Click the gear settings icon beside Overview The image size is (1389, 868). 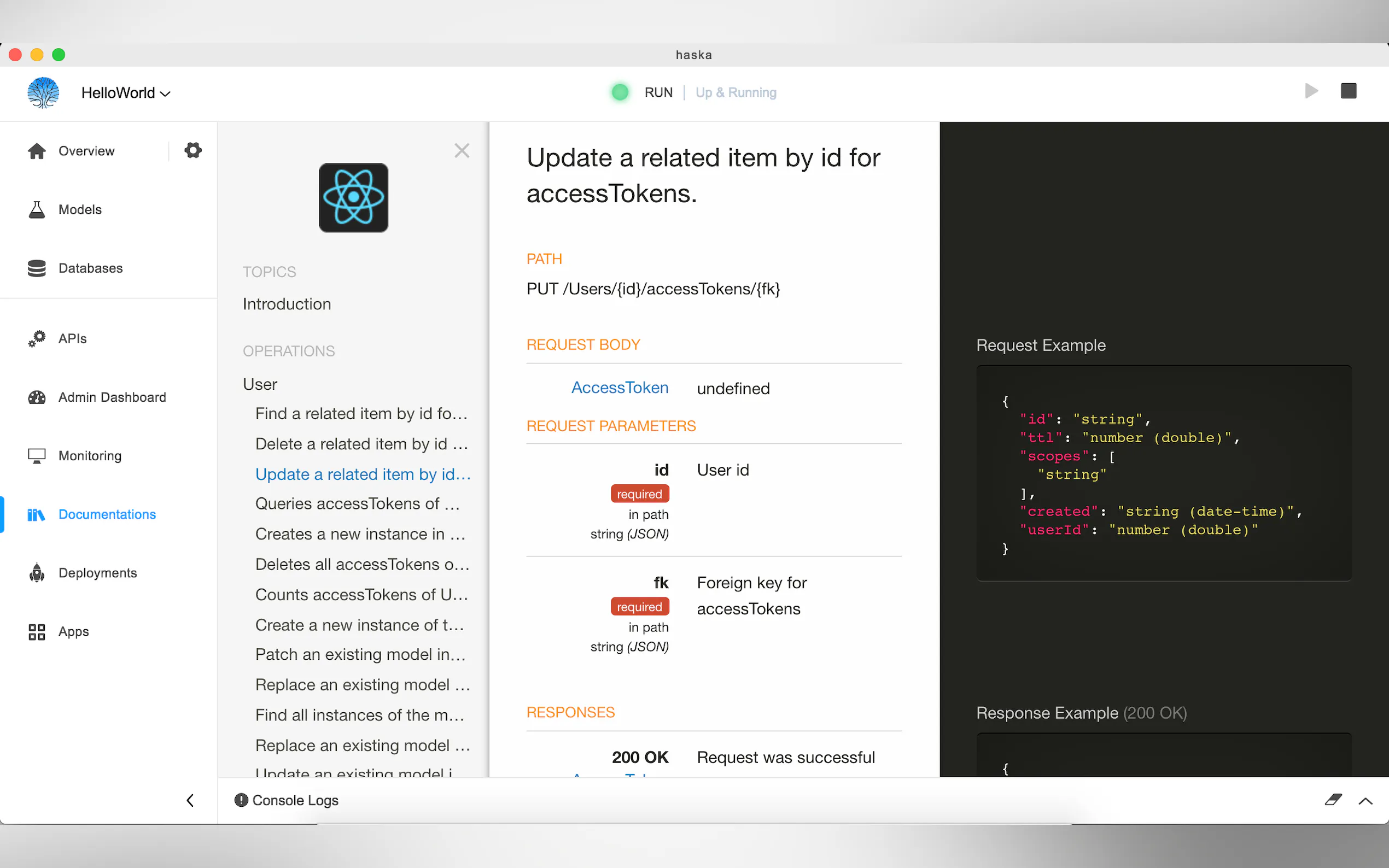click(x=193, y=150)
